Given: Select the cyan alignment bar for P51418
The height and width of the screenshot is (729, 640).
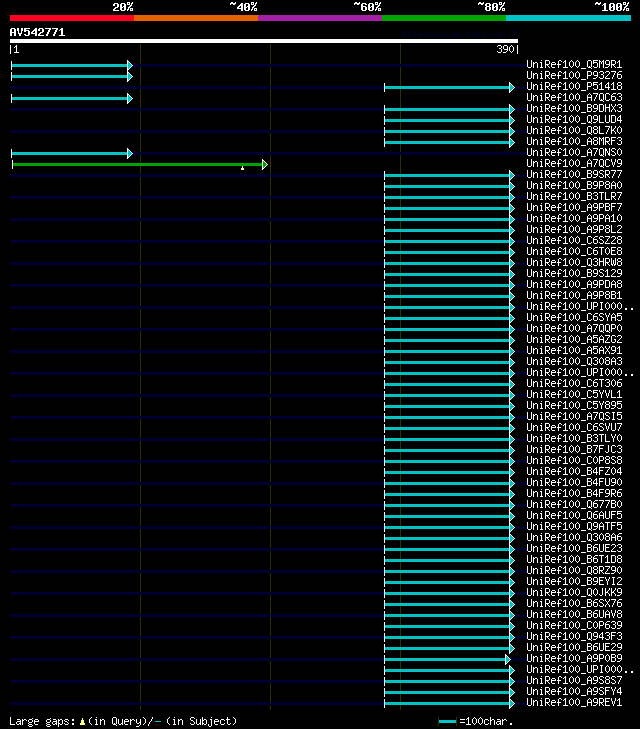Looking at the screenshot, I should (x=449, y=87).
